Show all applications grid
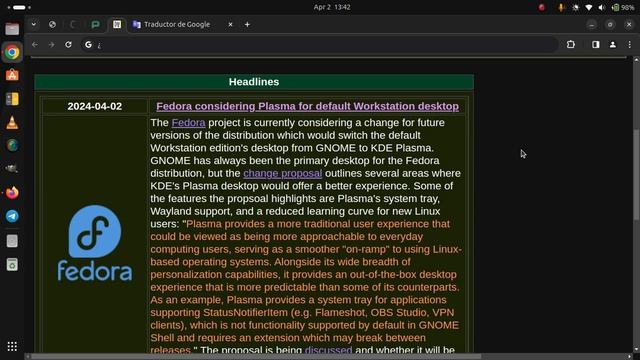 coord(12,346)
